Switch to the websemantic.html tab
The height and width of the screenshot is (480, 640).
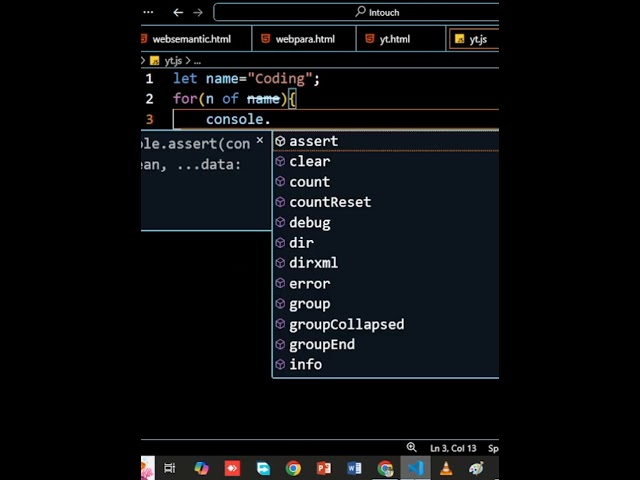click(196, 39)
